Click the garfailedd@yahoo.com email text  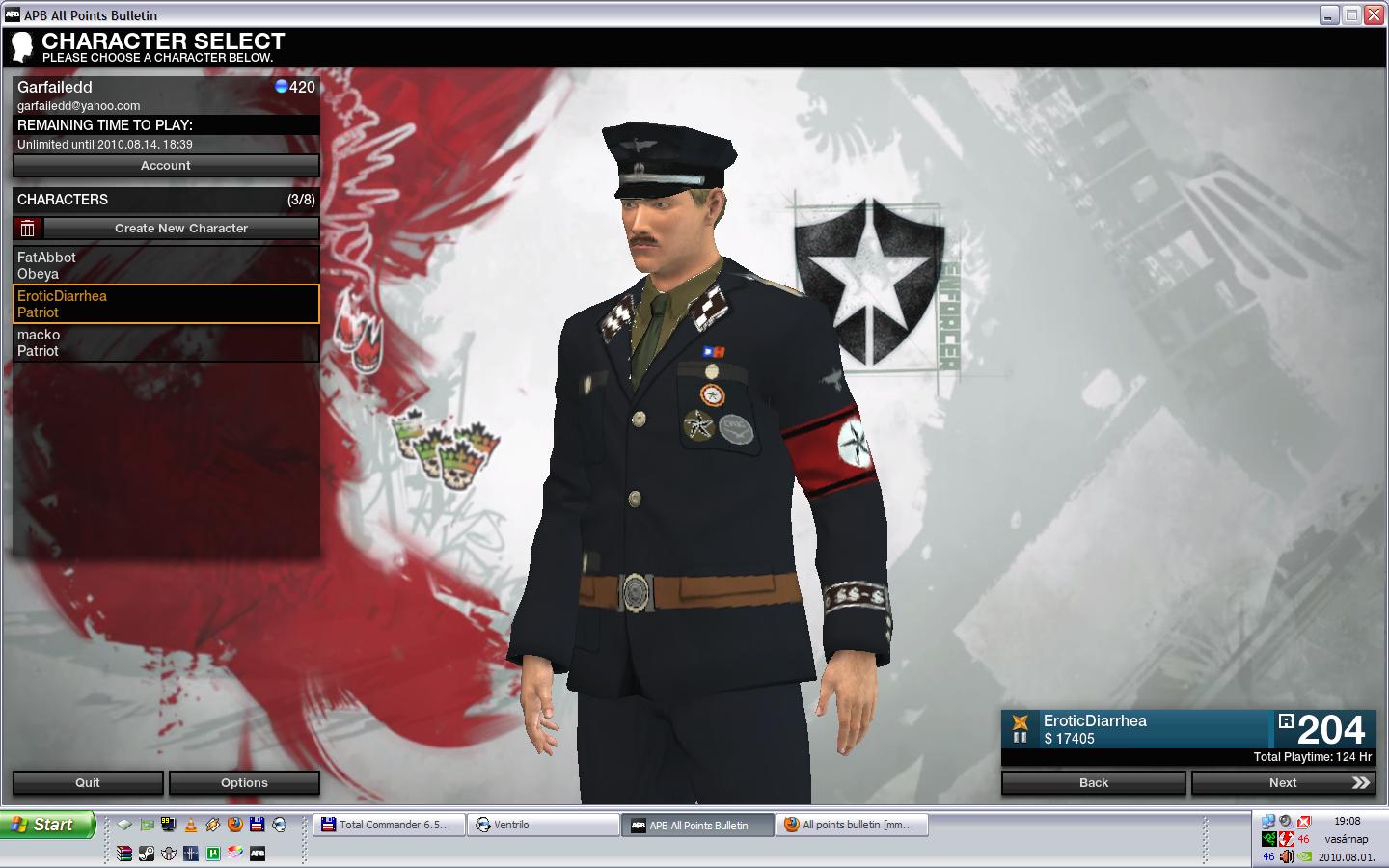79,106
